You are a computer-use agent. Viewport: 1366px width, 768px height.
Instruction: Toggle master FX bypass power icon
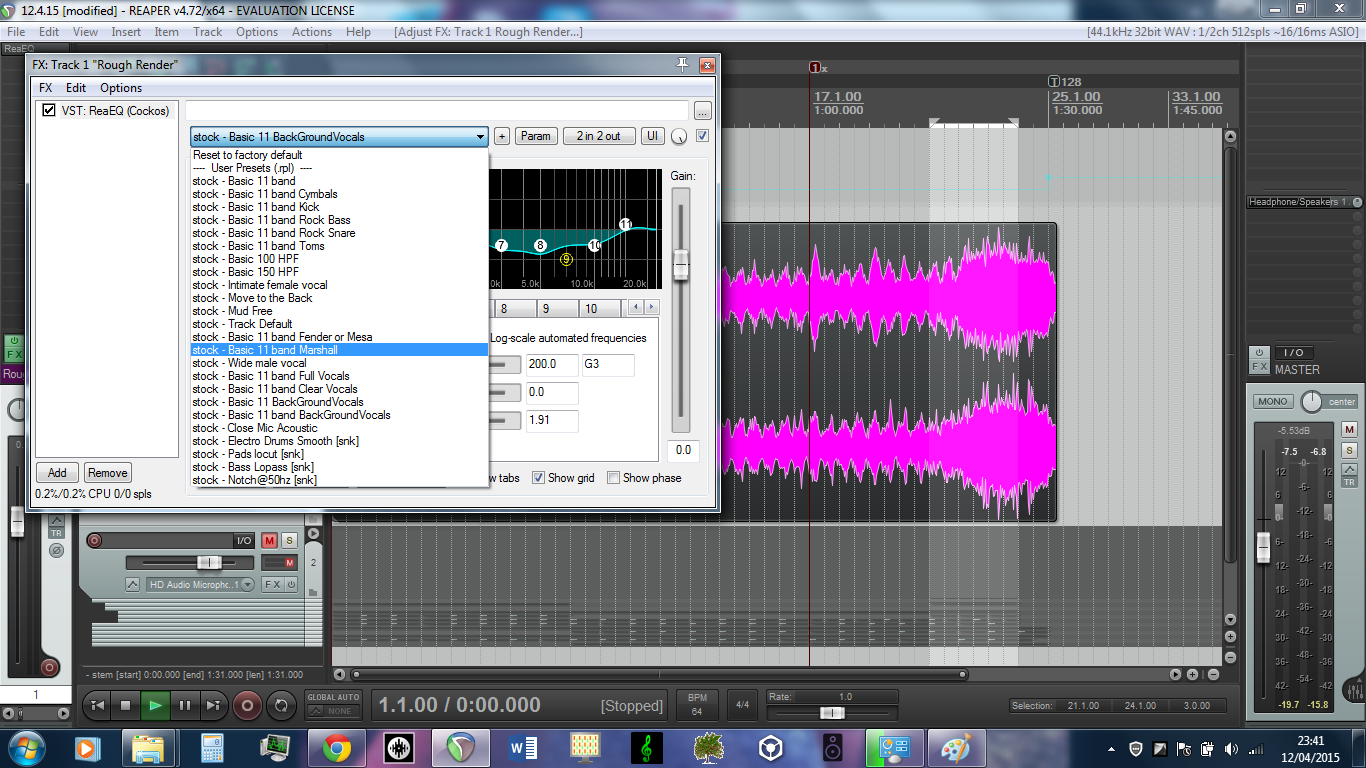point(1260,352)
